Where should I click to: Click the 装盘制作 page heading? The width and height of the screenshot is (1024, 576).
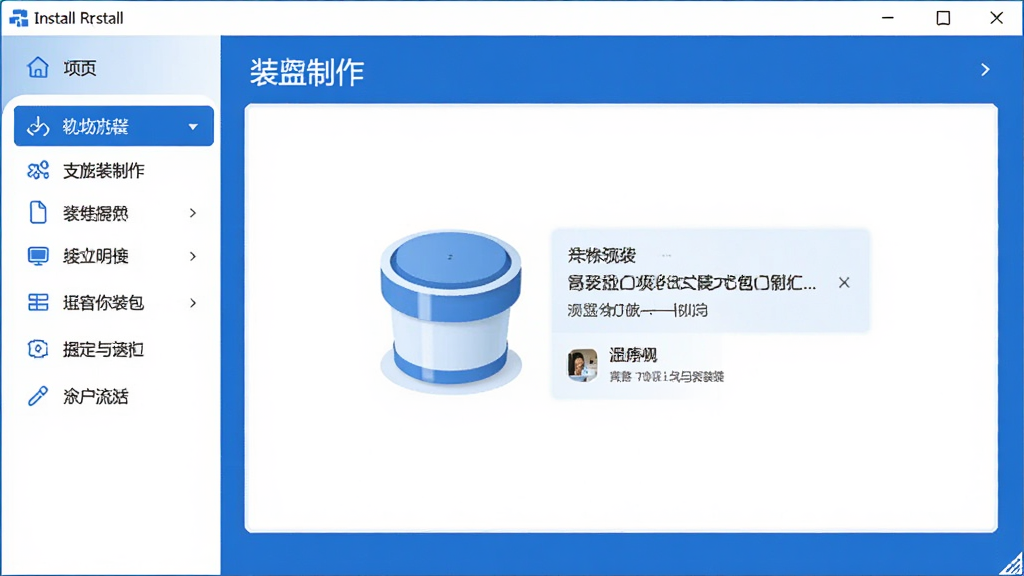[x=307, y=71]
